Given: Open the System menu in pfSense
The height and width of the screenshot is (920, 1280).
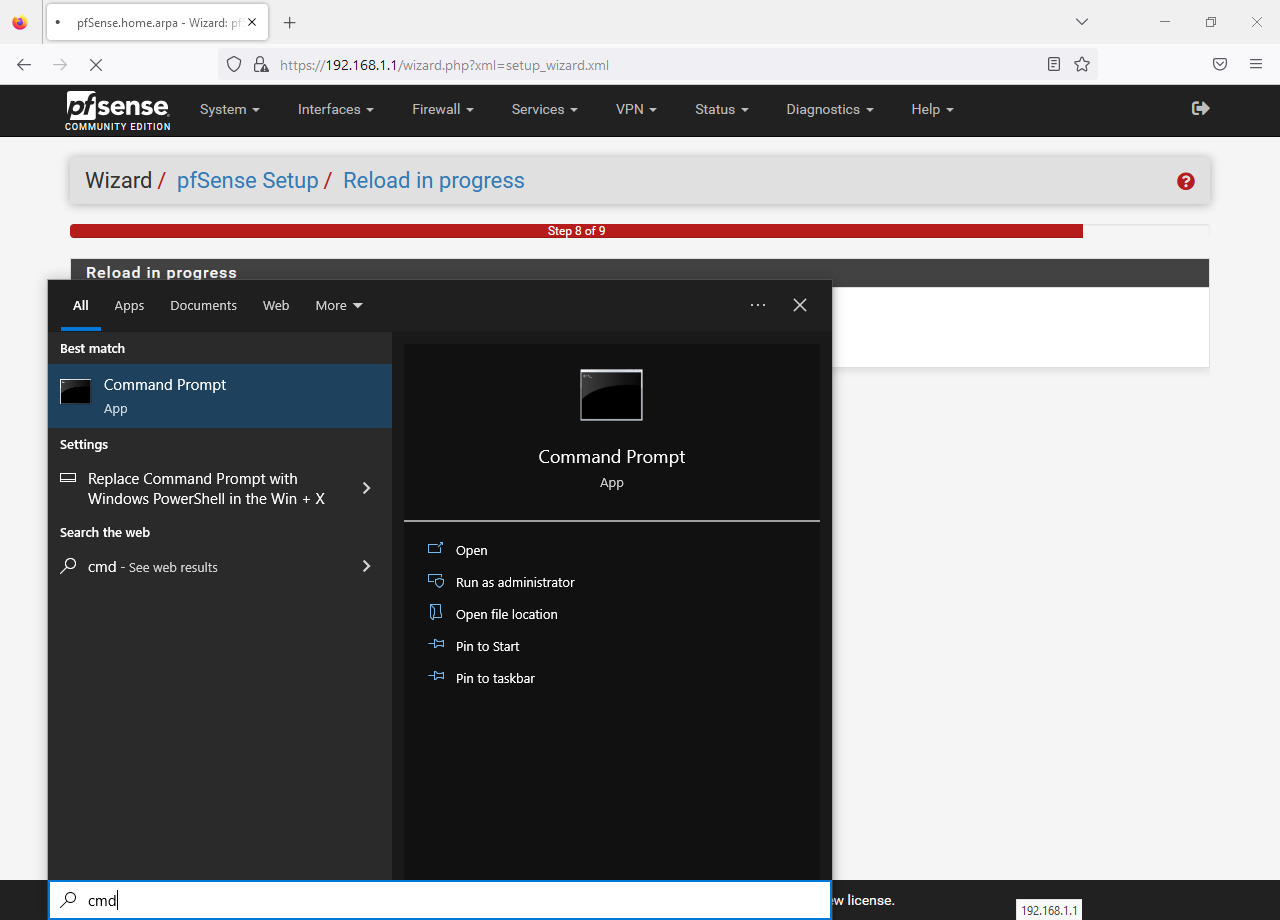Looking at the screenshot, I should 230,110.
